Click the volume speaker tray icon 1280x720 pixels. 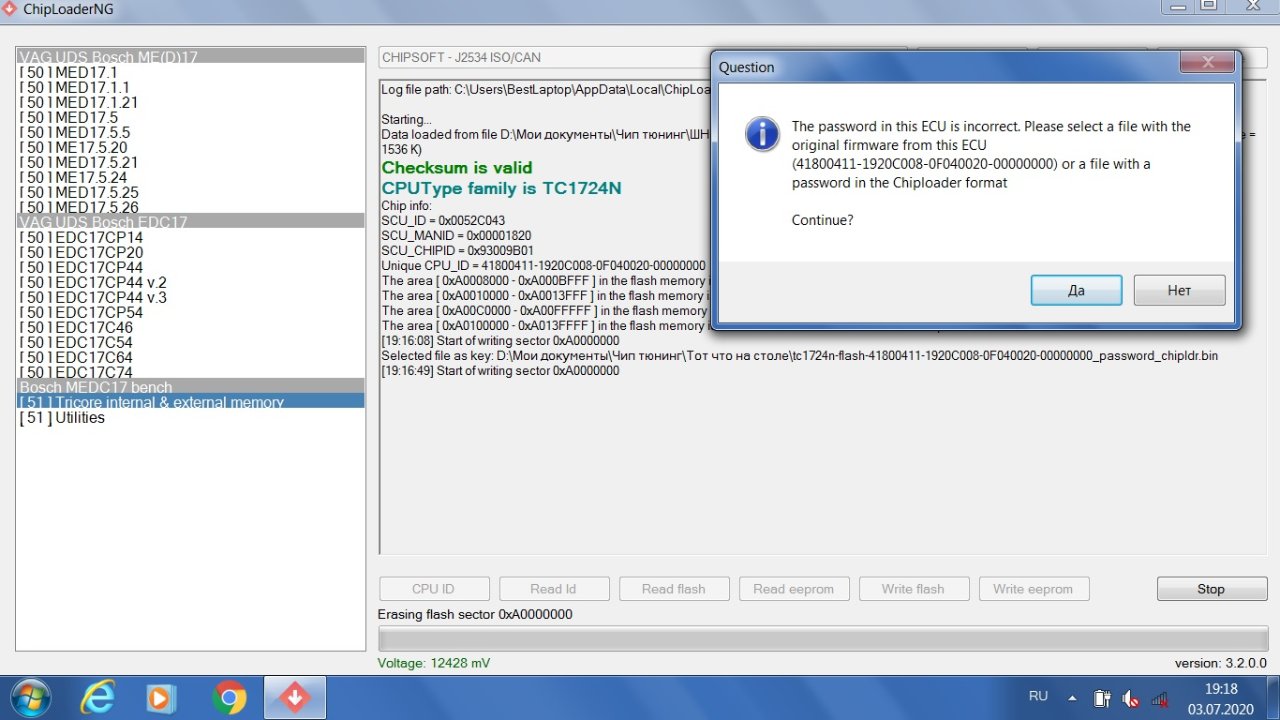point(1131,698)
